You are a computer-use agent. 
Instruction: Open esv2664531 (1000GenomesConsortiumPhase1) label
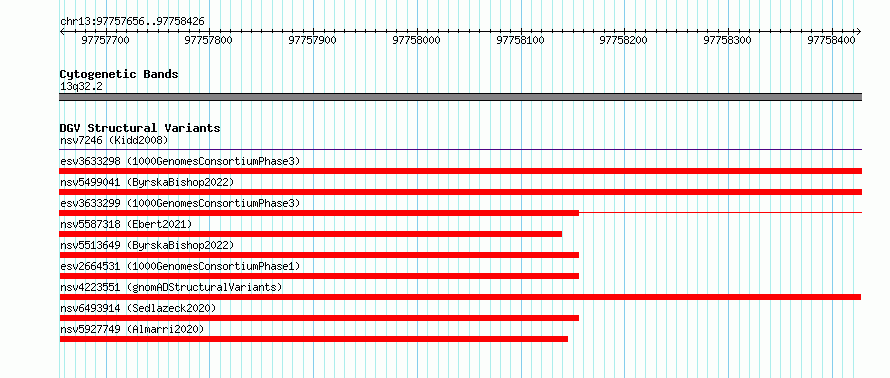click(x=180, y=266)
